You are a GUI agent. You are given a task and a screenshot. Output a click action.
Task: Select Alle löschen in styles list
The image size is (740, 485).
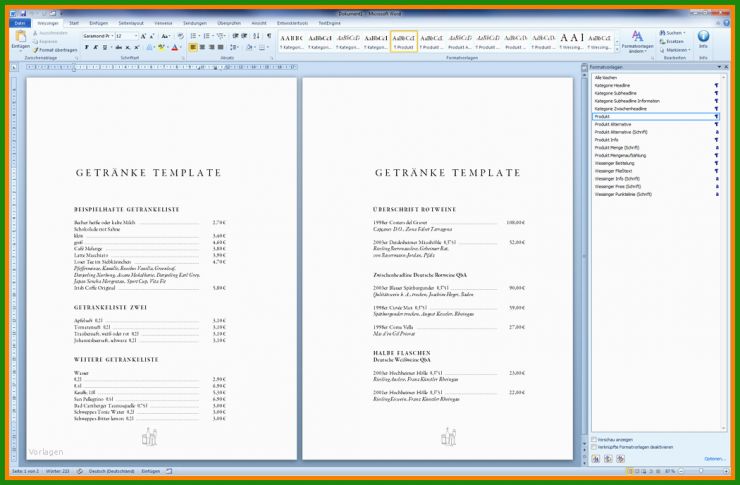[x=656, y=78]
